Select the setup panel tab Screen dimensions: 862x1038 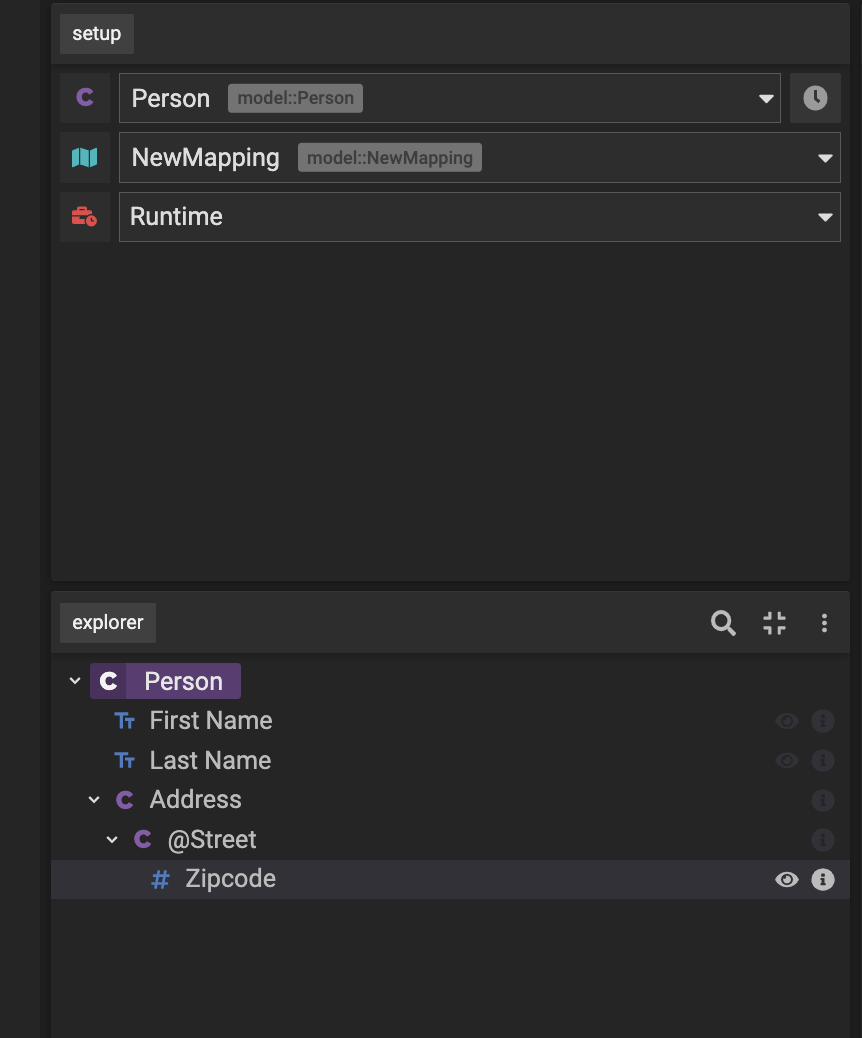97,34
